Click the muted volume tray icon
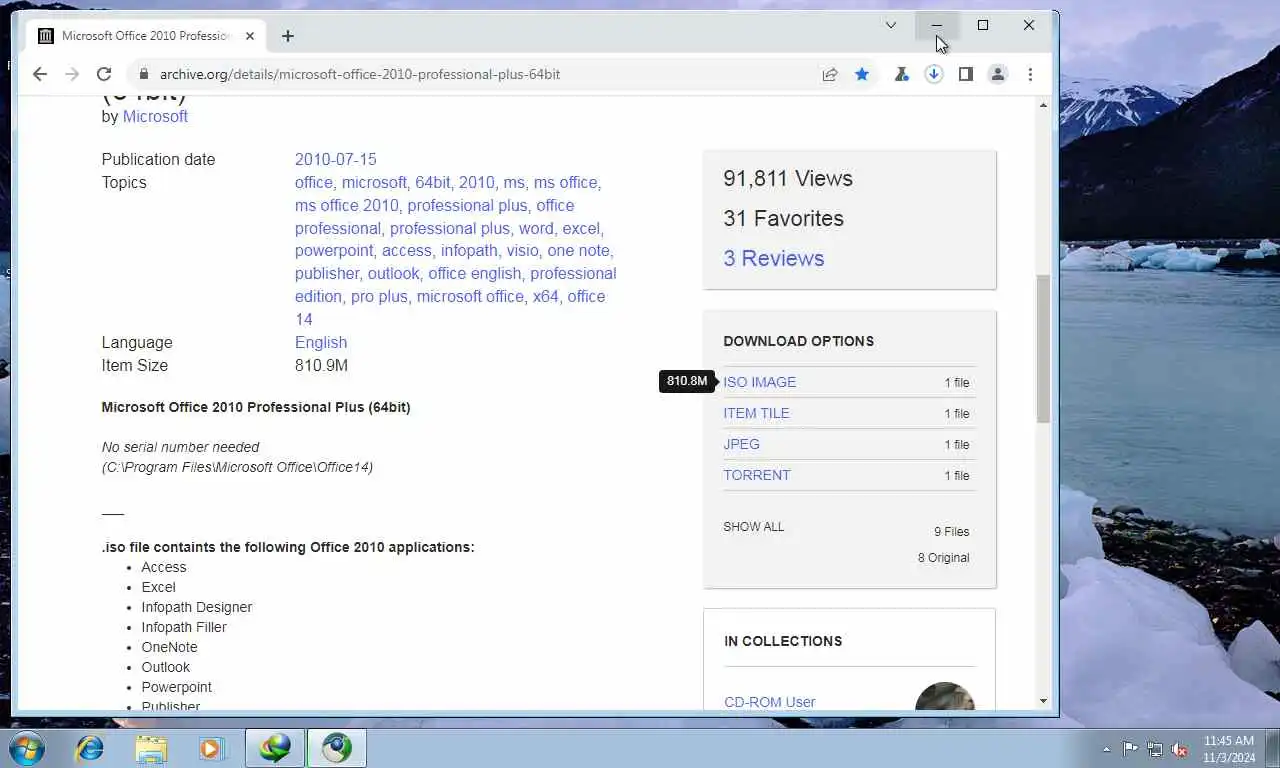The image size is (1280, 768). click(x=1179, y=749)
